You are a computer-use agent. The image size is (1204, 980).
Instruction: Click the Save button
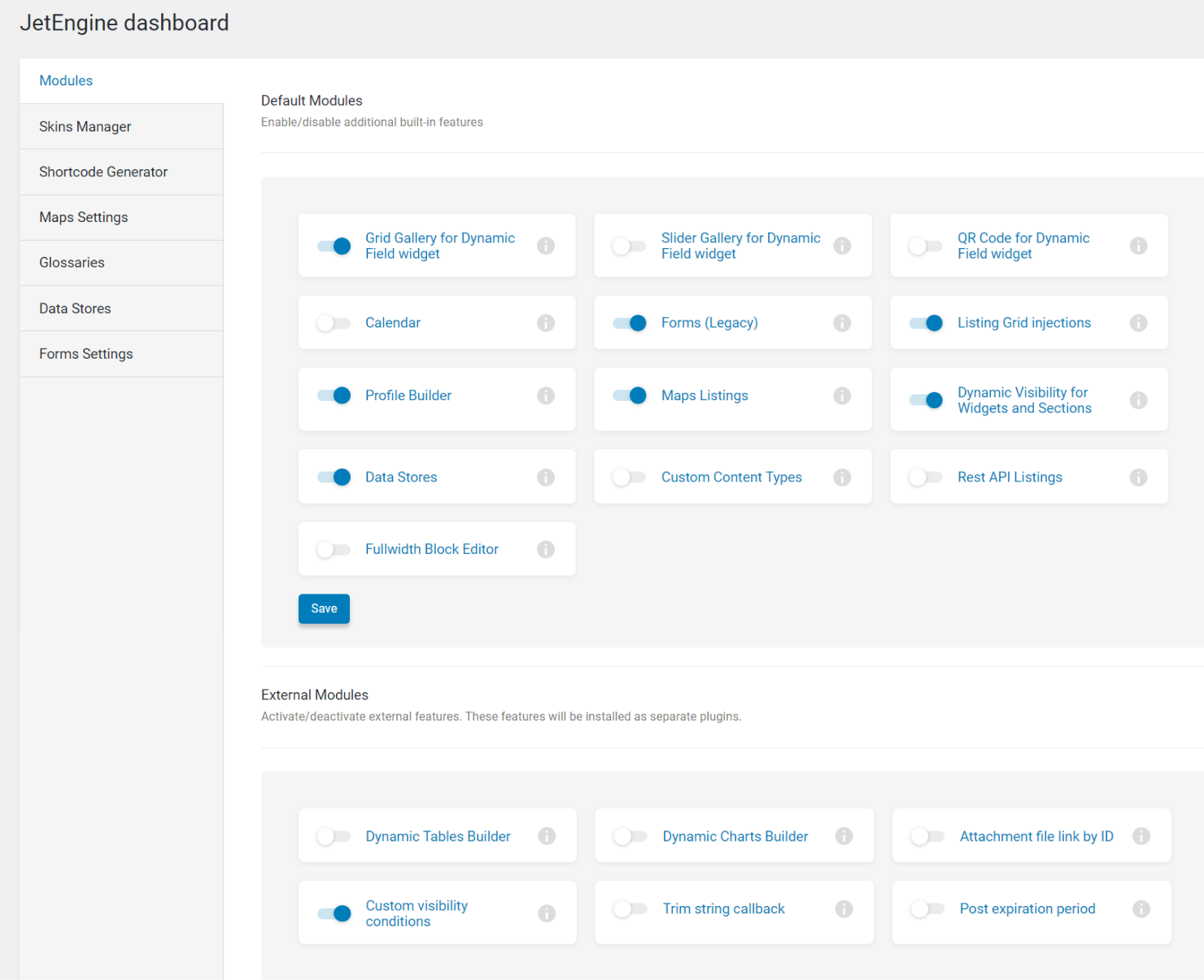(x=324, y=608)
